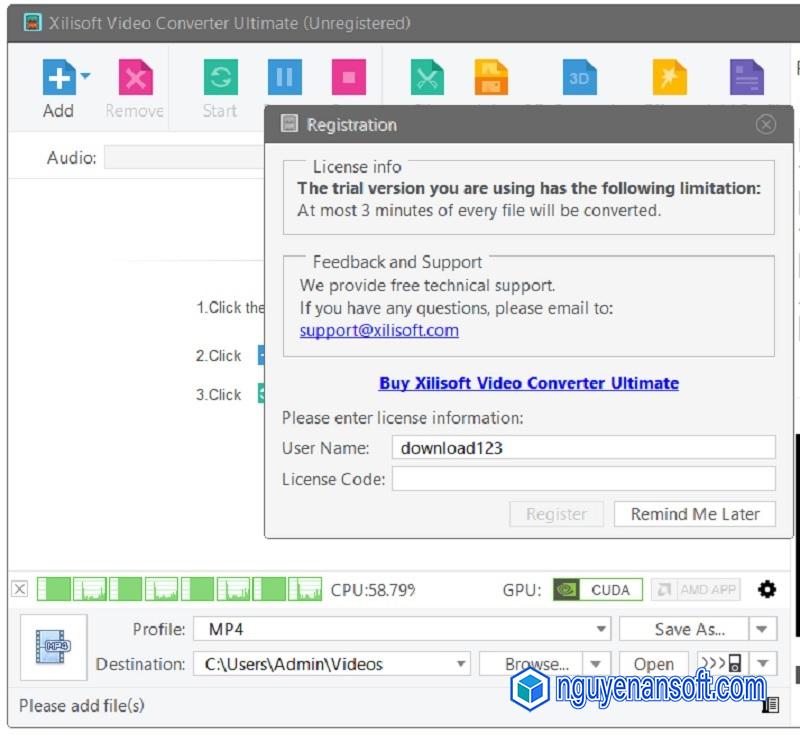Click the Xilisoft app icon in title bar
The height and width of the screenshot is (734, 800).
coord(33,22)
